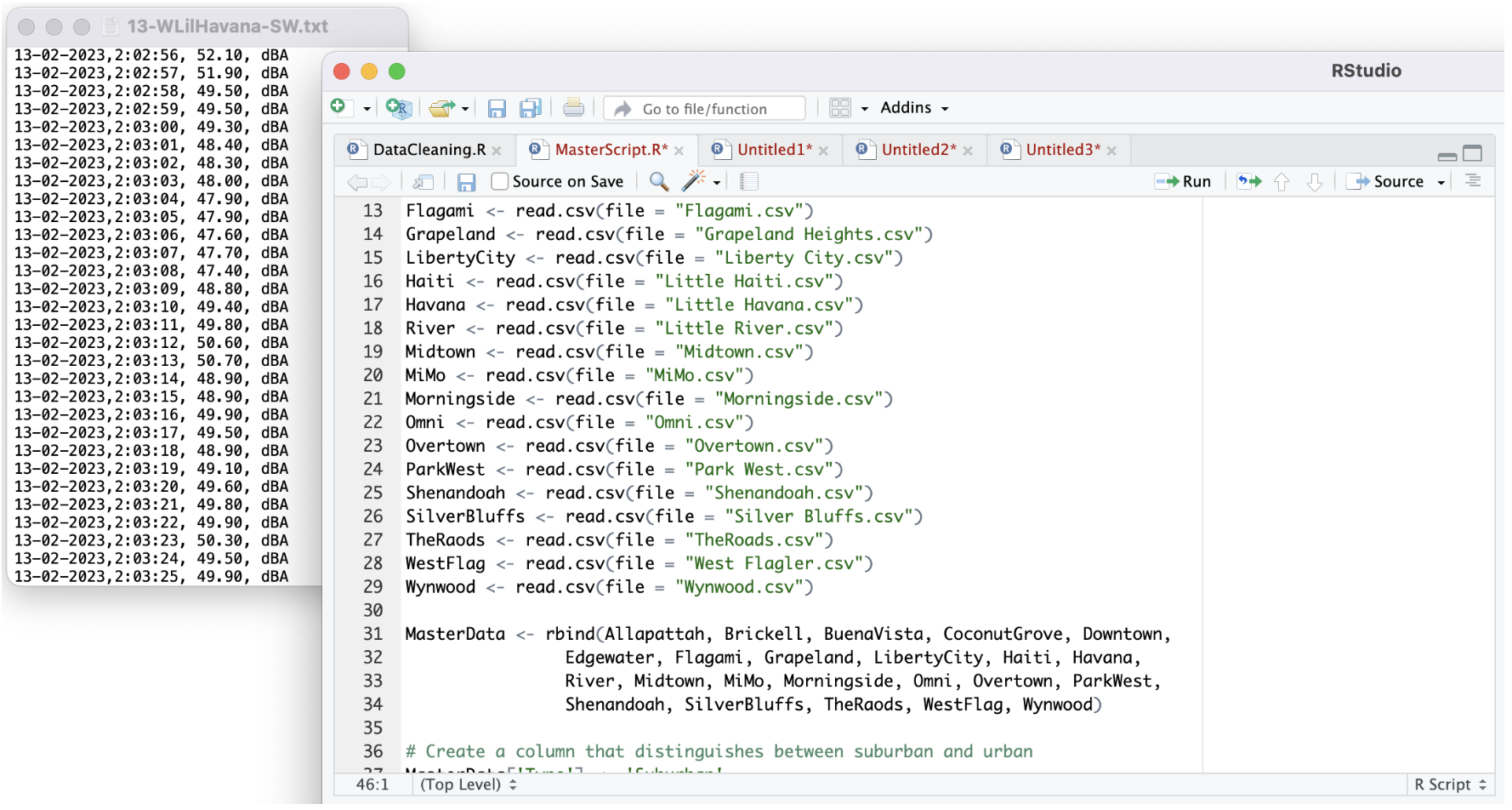This screenshot has height=810, width=1512.
Task: Click the New File icon
Action: click(339, 107)
